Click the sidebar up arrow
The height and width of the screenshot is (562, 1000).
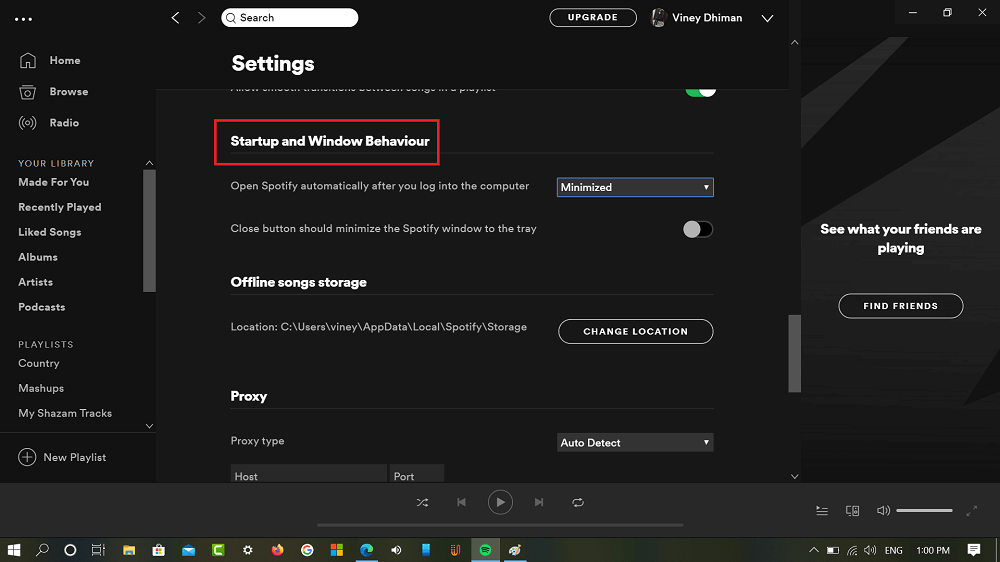point(149,163)
